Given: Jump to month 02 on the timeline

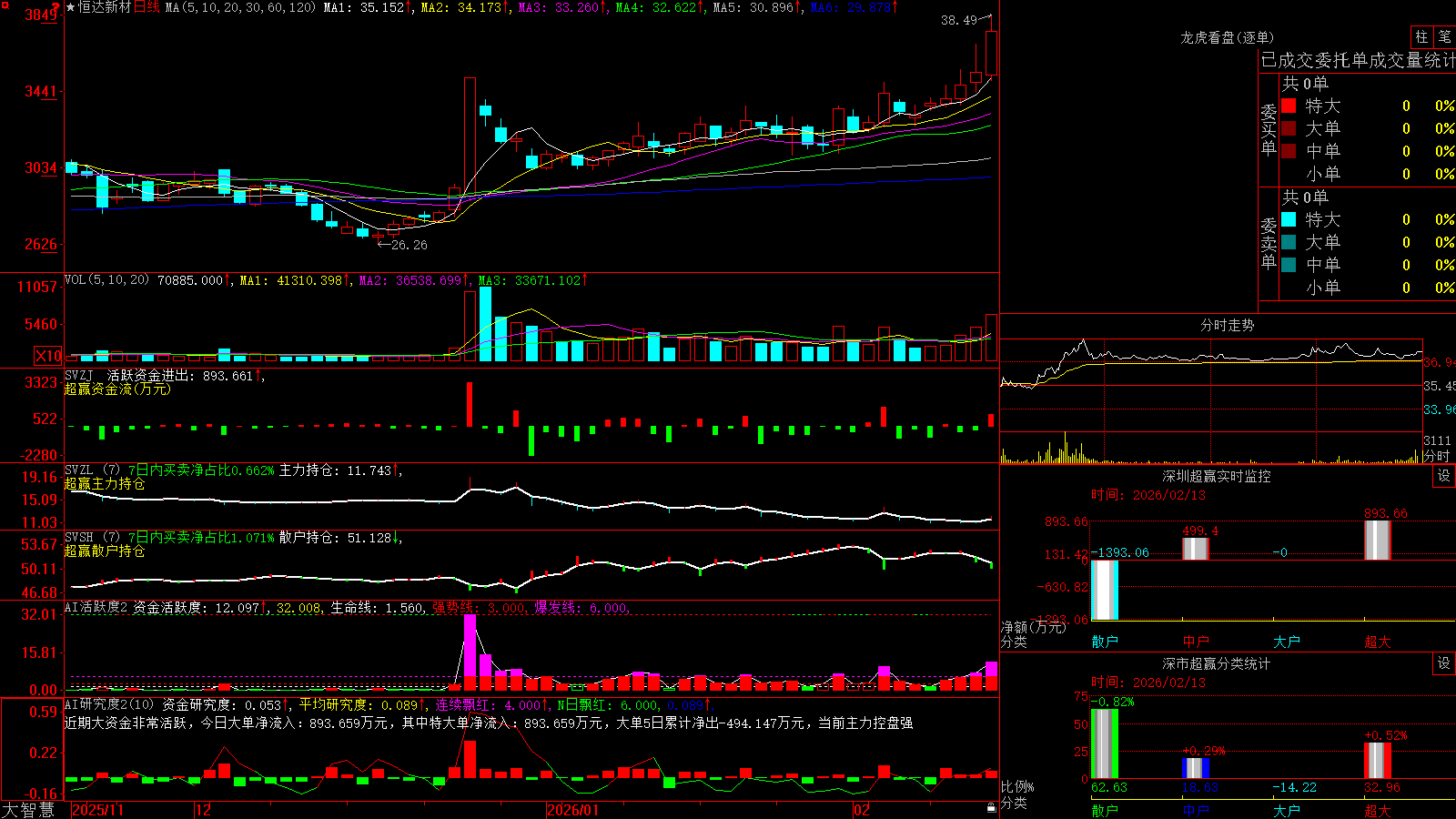Looking at the screenshot, I should pyautogui.click(x=861, y=810).
